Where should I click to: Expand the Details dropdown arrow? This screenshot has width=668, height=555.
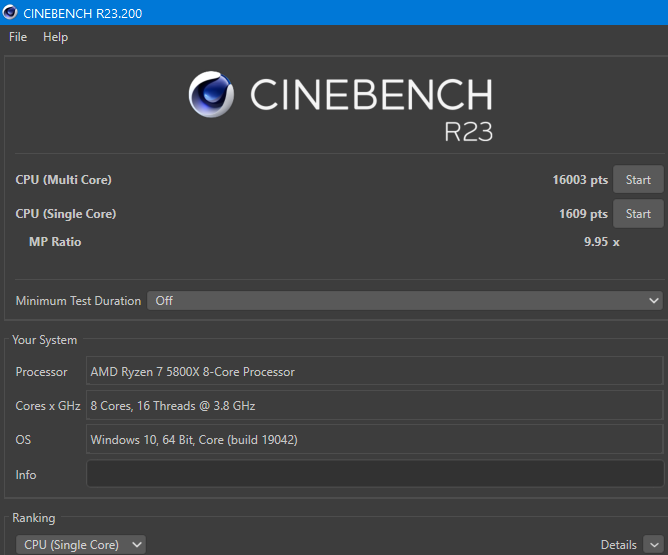[x=654, y=545]
